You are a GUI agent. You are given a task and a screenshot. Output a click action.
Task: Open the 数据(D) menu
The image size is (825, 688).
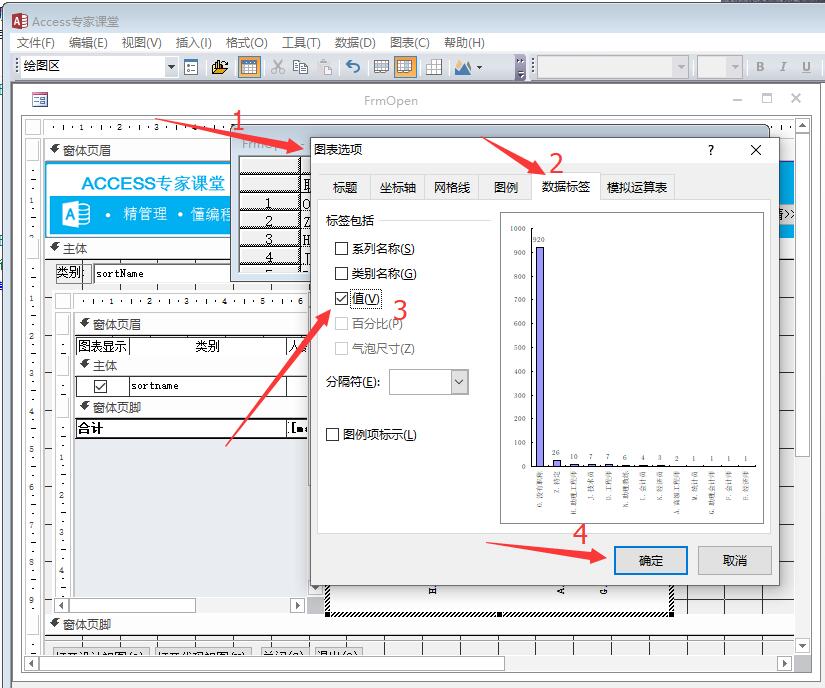coord(355,43)
